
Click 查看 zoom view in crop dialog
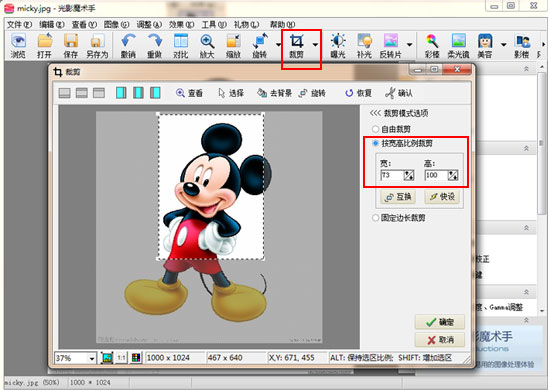coord(189,93)
